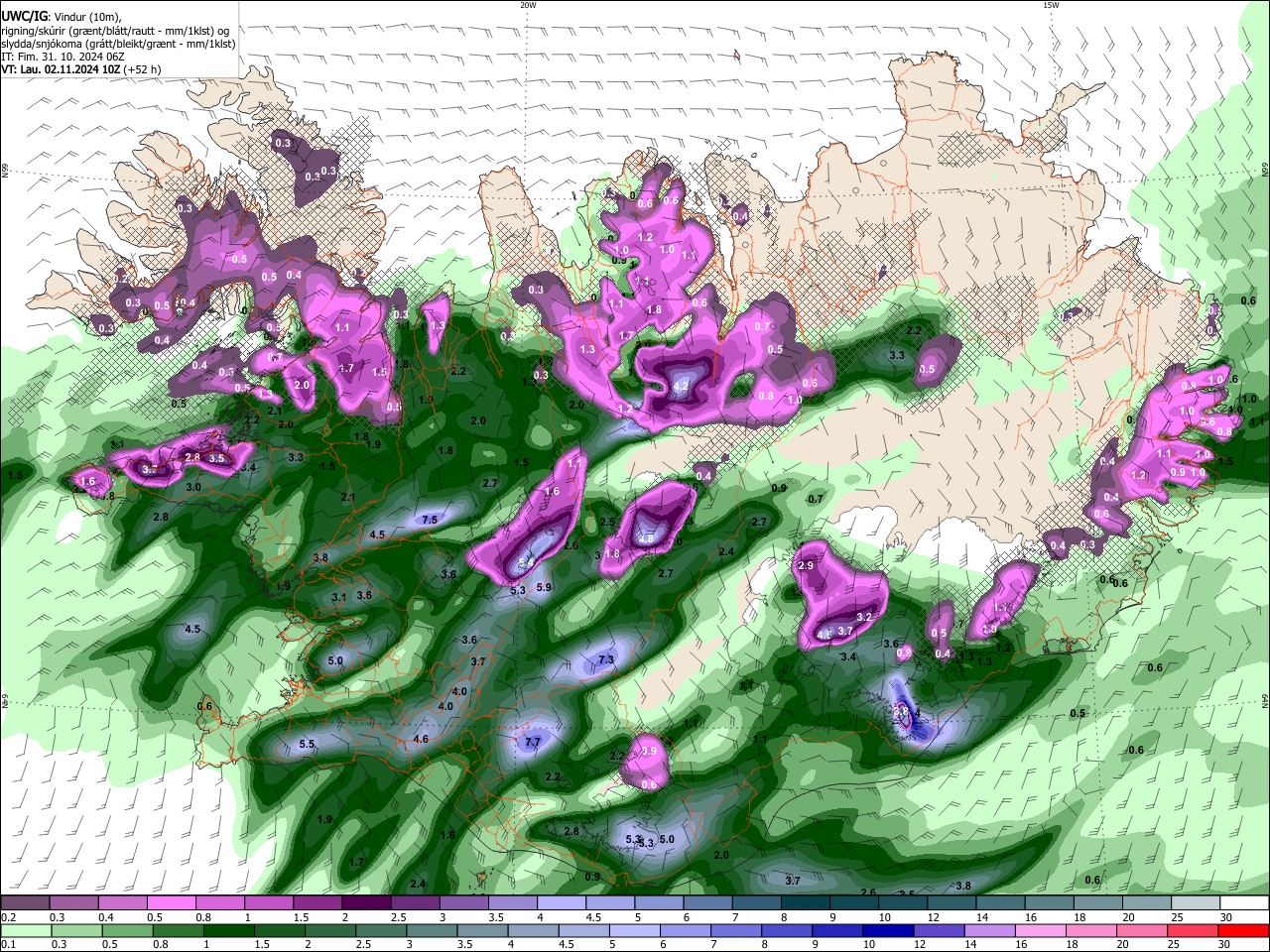This screenshot has width=1270, height=952.
Task: Click the 'slydda/snjókoma (grátt/bleikt/grænt' description line
Action: pyautogui.click(x=118, y=44)
